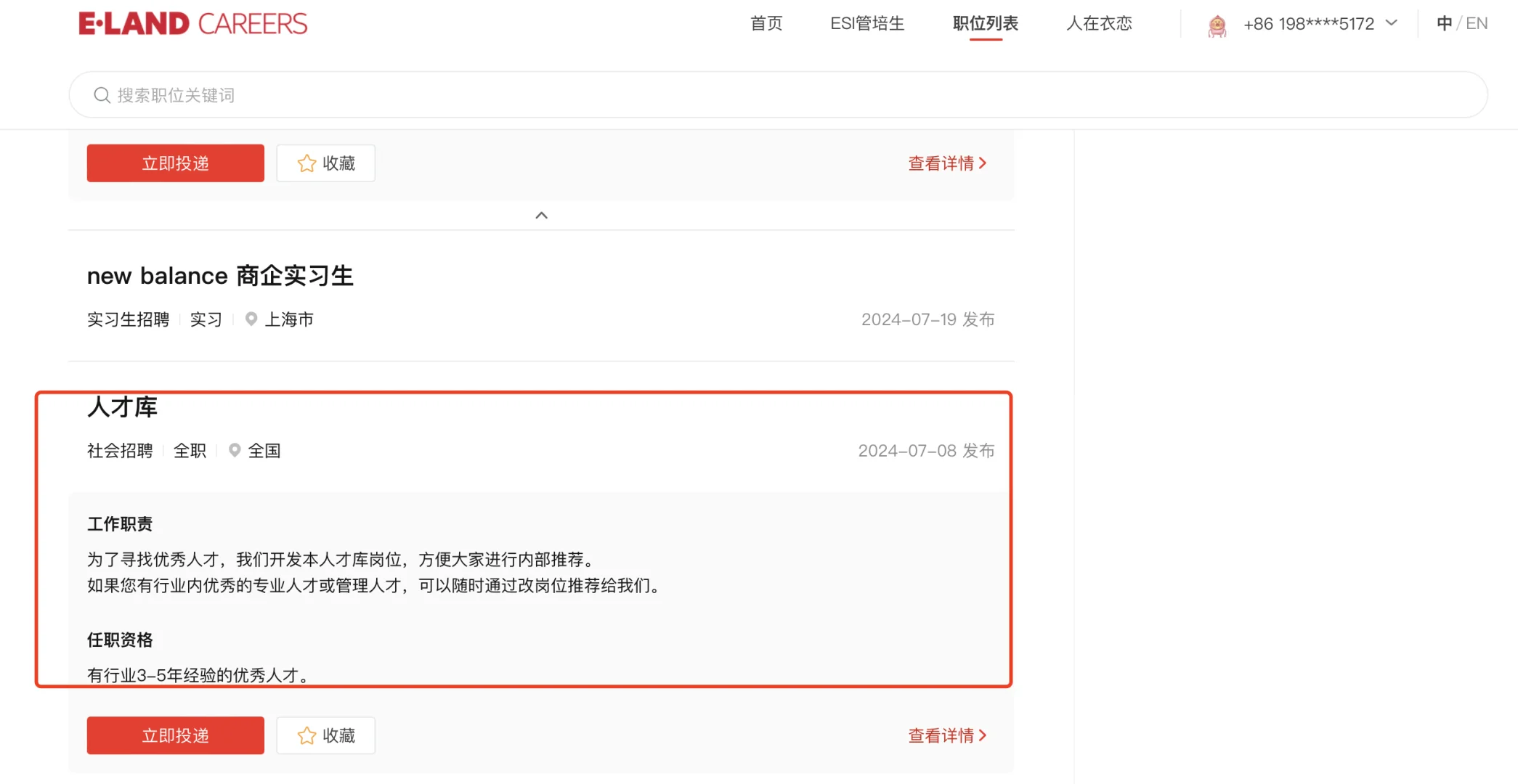Click the arrow icon on the bottom 查看详情 link
Screen dimensions: 1518x784
983,735
